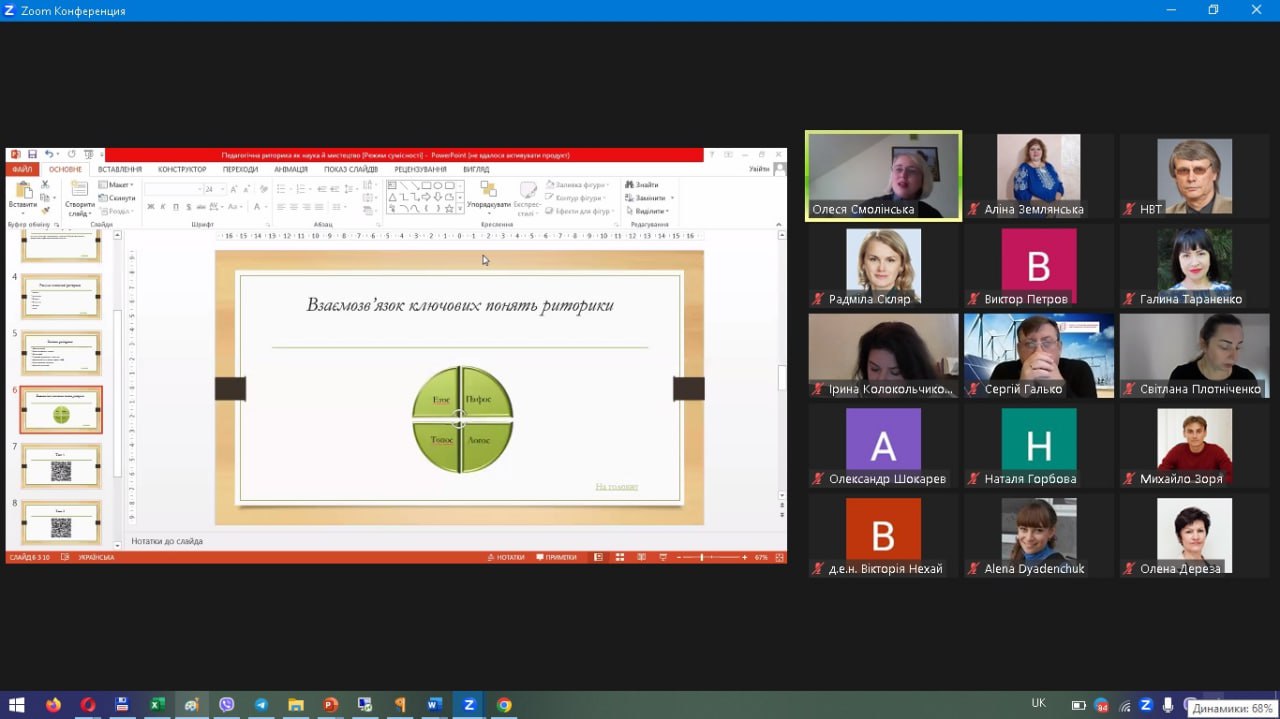Screen dimensions: 1280x719
Task: Switch to the ПЕРЕХОДИ ribbon tab
Action: pos(240,170)
